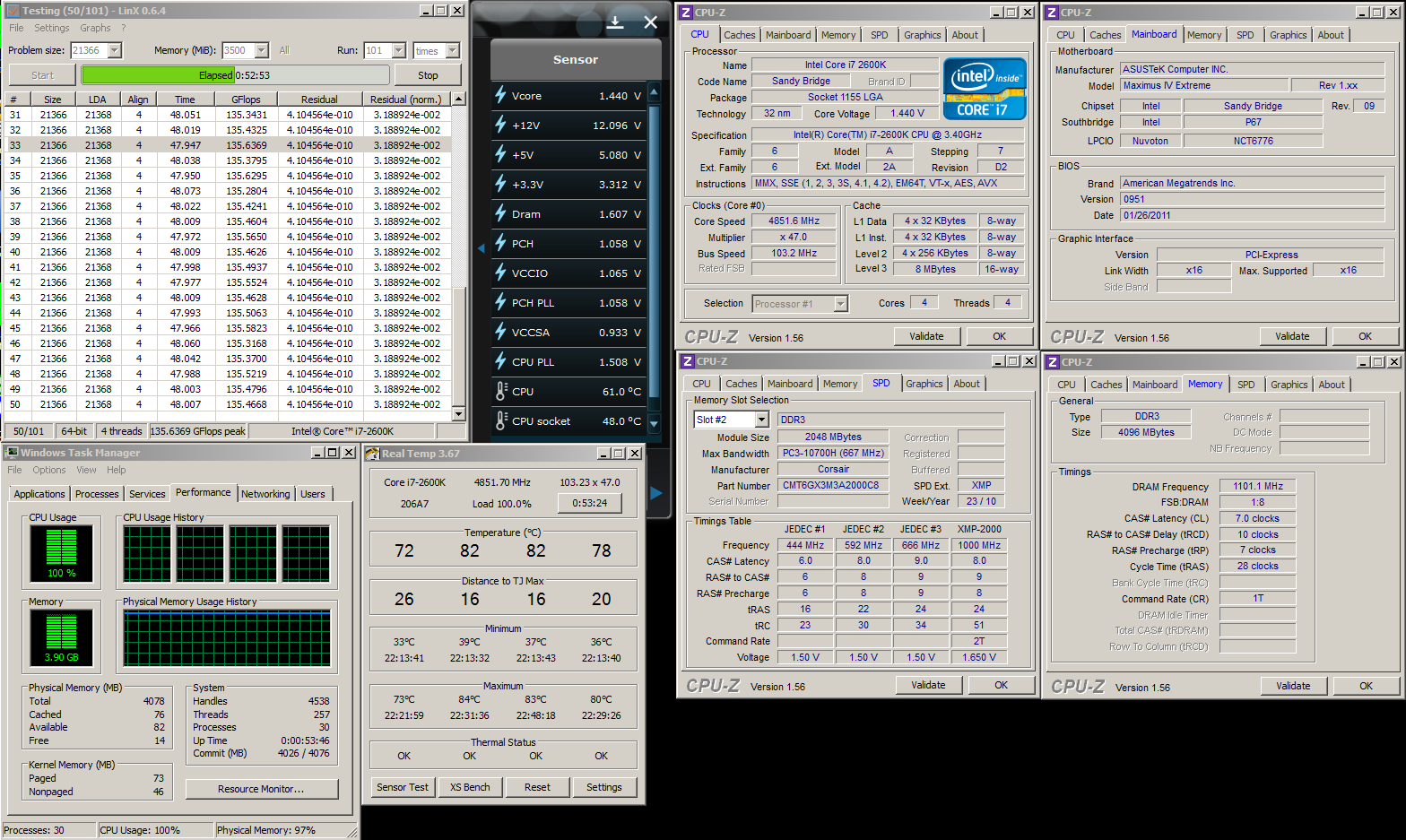Click the Sensor Test button in Real Temp
Viewport: 1406px width, 840px height.
coord(403,787)
